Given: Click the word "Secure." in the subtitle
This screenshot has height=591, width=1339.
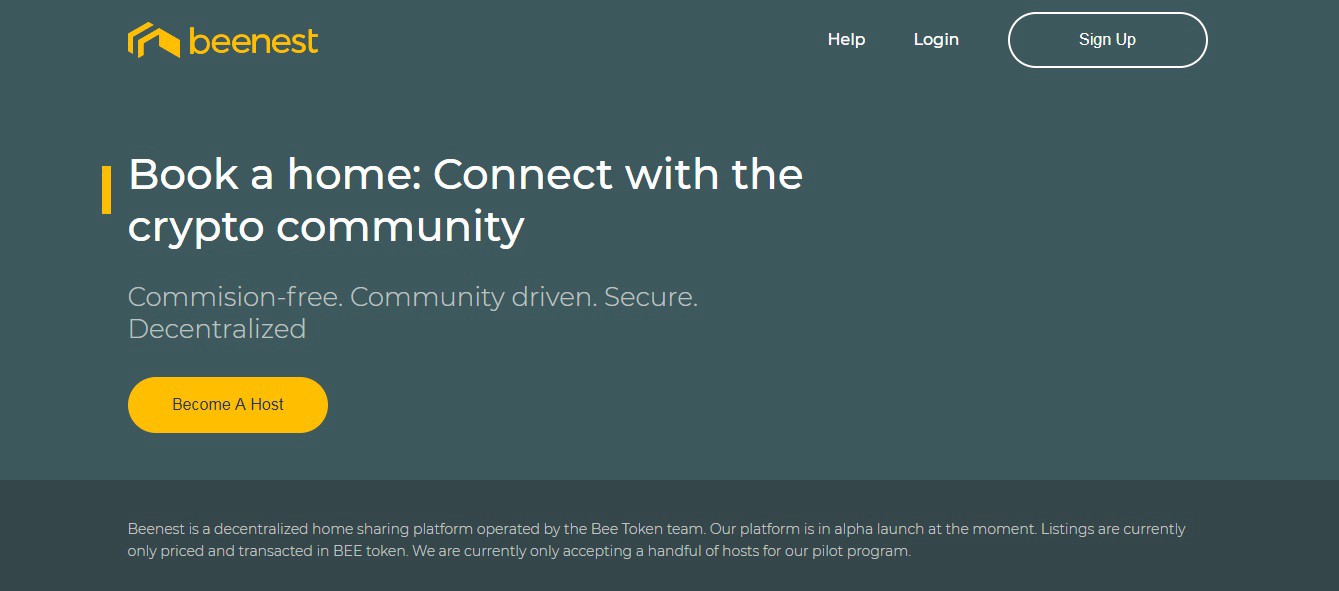Looking at the screenshot, I should [x=651, y=297].
